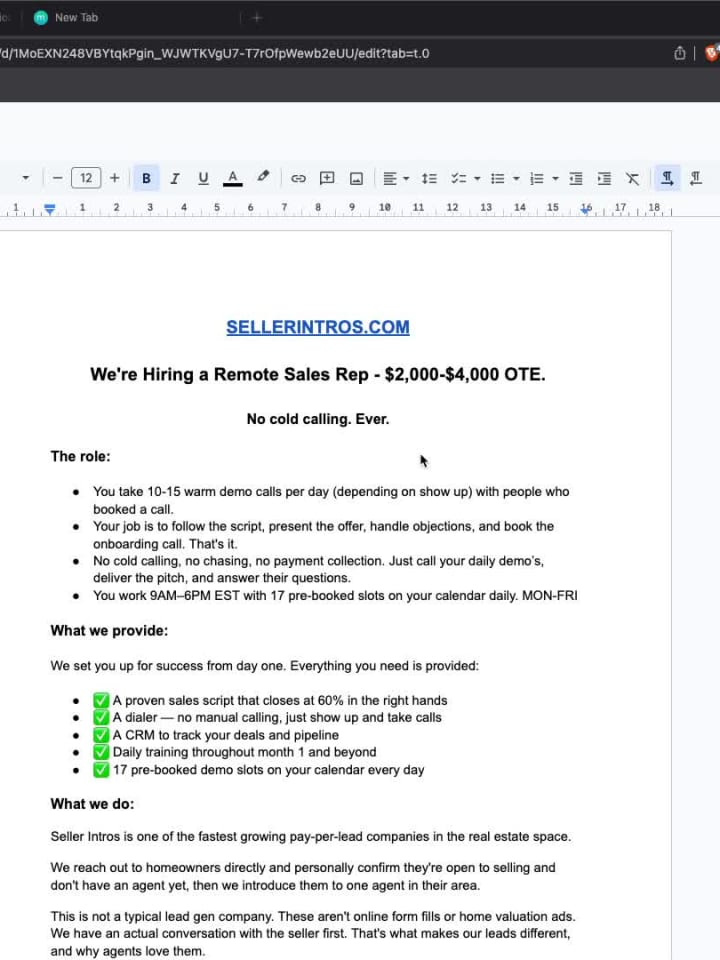Toggle italic formatting
Screen dimensions: 720x960
174,178
